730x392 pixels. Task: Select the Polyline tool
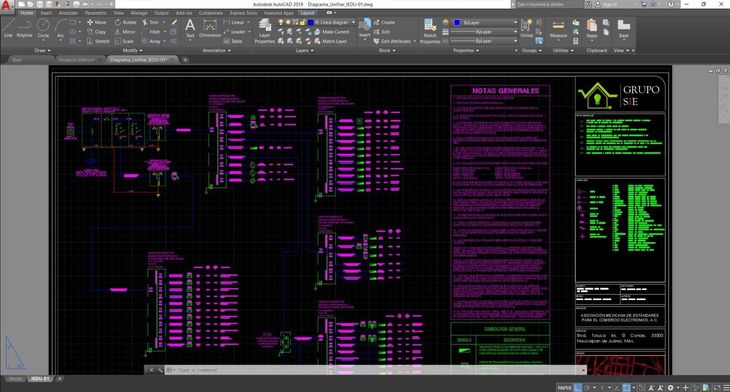click(x=24, y=28)
